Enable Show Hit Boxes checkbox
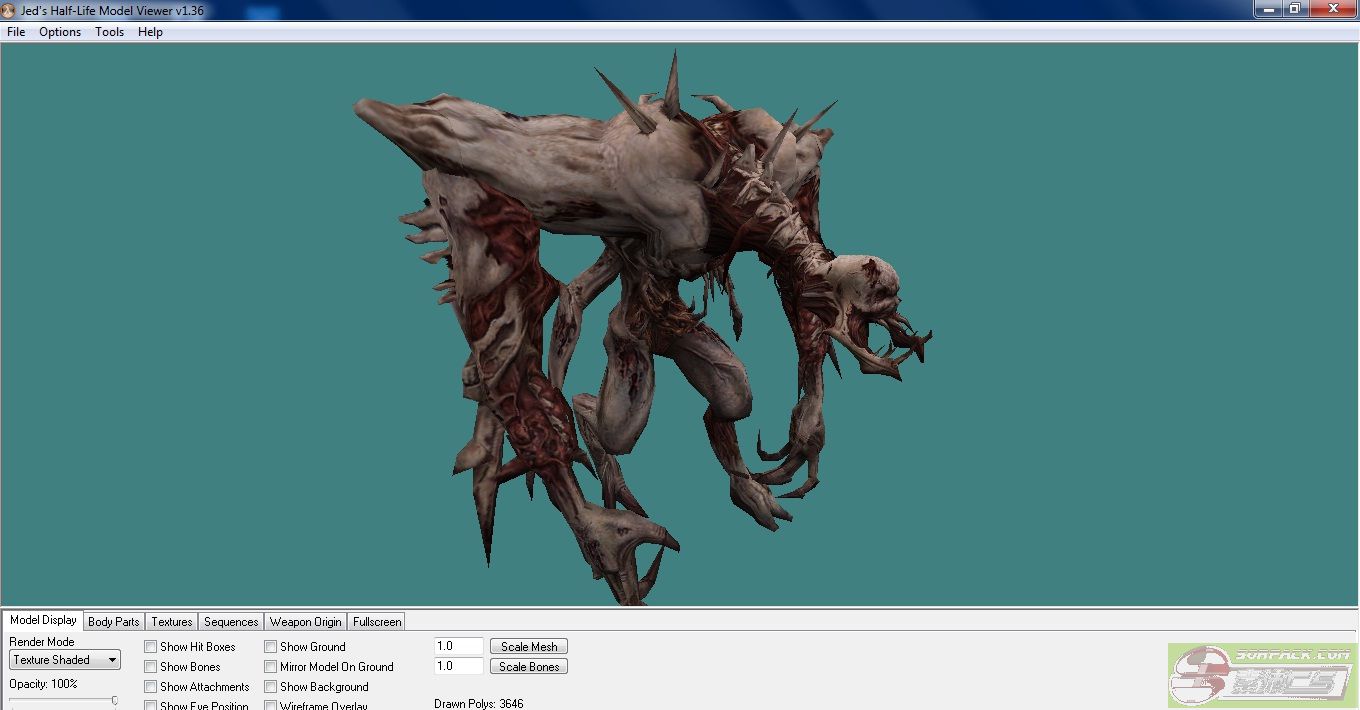The image size is (1360, 710). point(151,647)
